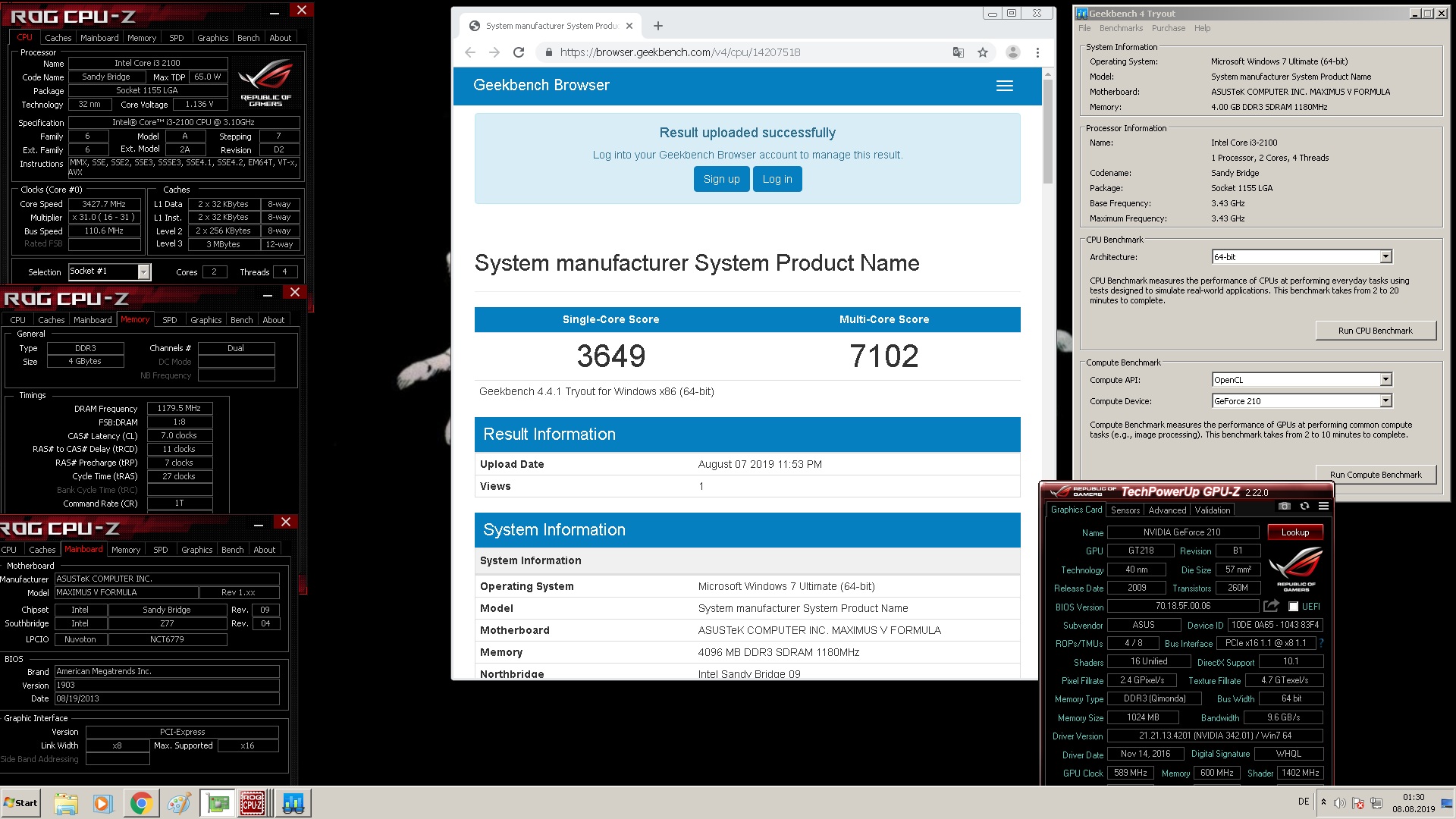Take a GPU-Z screenshot with camera icon

tap(1284, 506)
